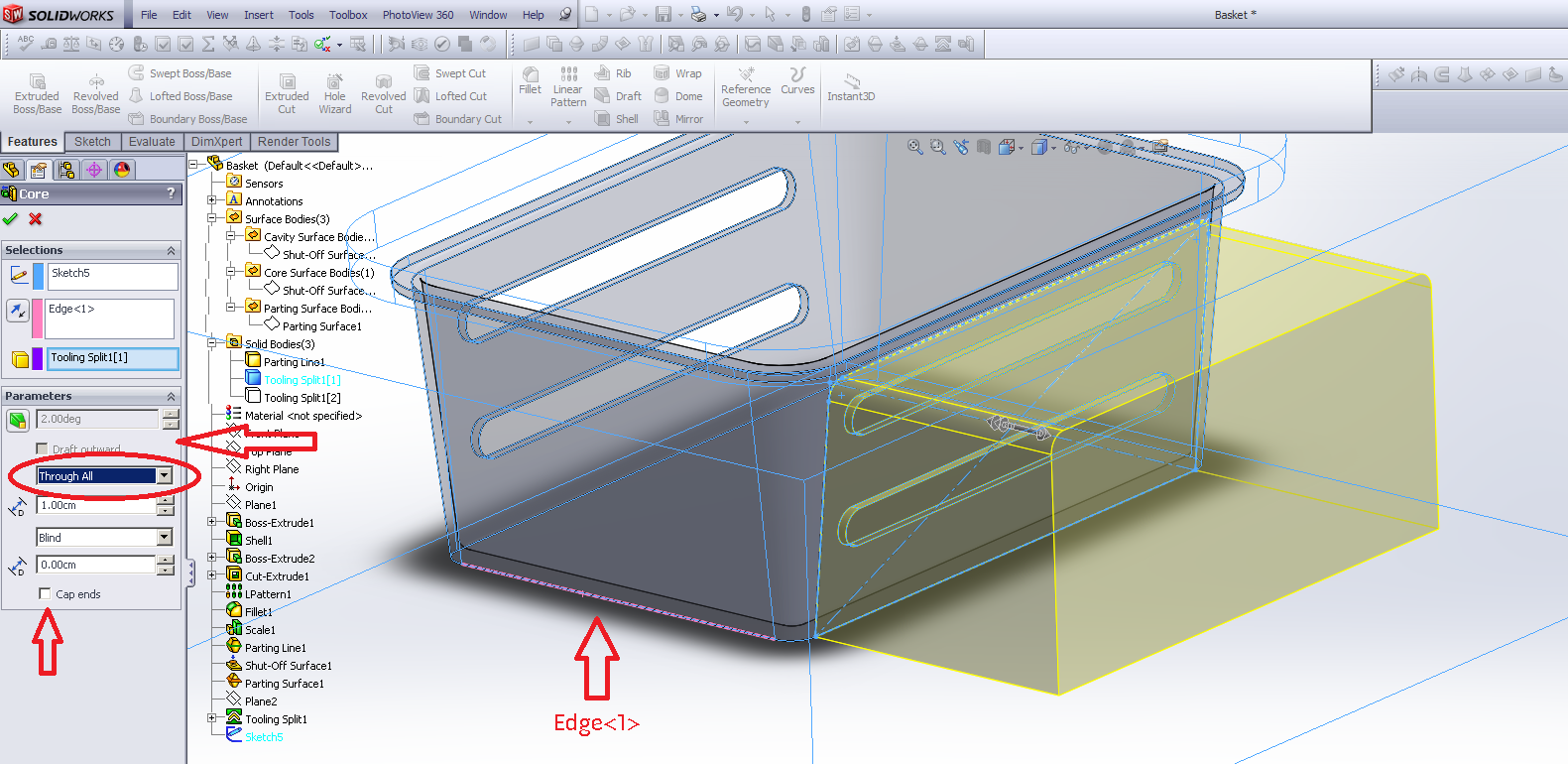Collapse the Solid Bodies(3) folder
The width and height of the screenshot is (1568, 764).
coord(211,343)
